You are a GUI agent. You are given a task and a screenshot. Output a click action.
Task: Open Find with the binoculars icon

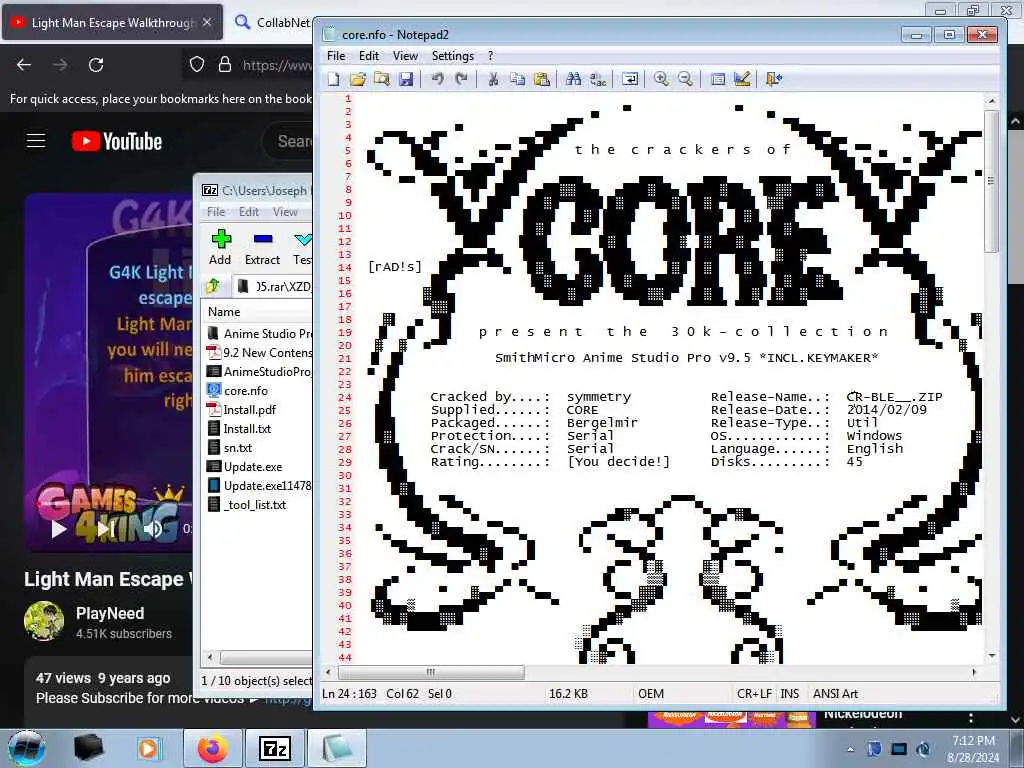[x=573, y=79]
